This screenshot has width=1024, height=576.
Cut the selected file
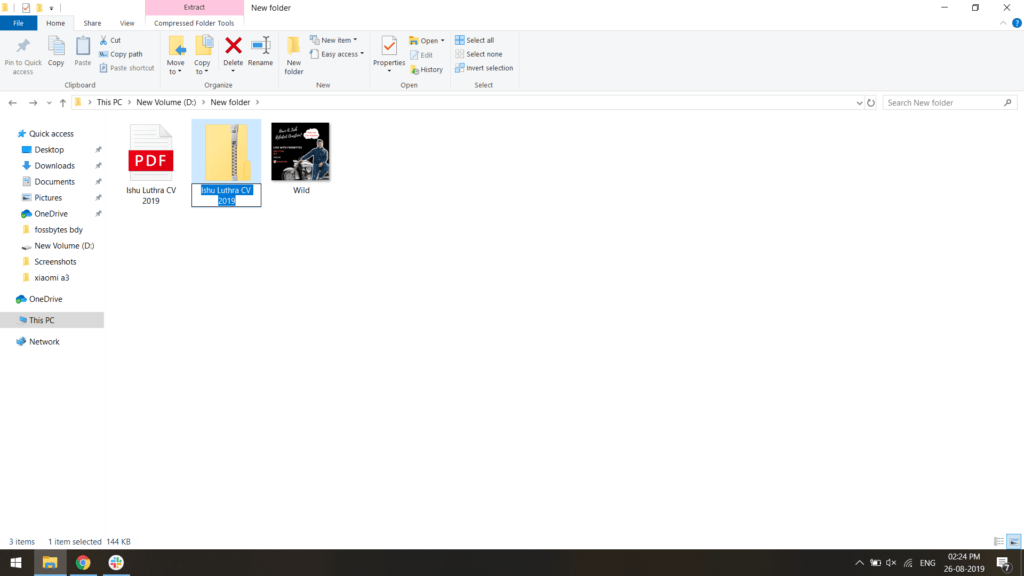click(110, 40)
